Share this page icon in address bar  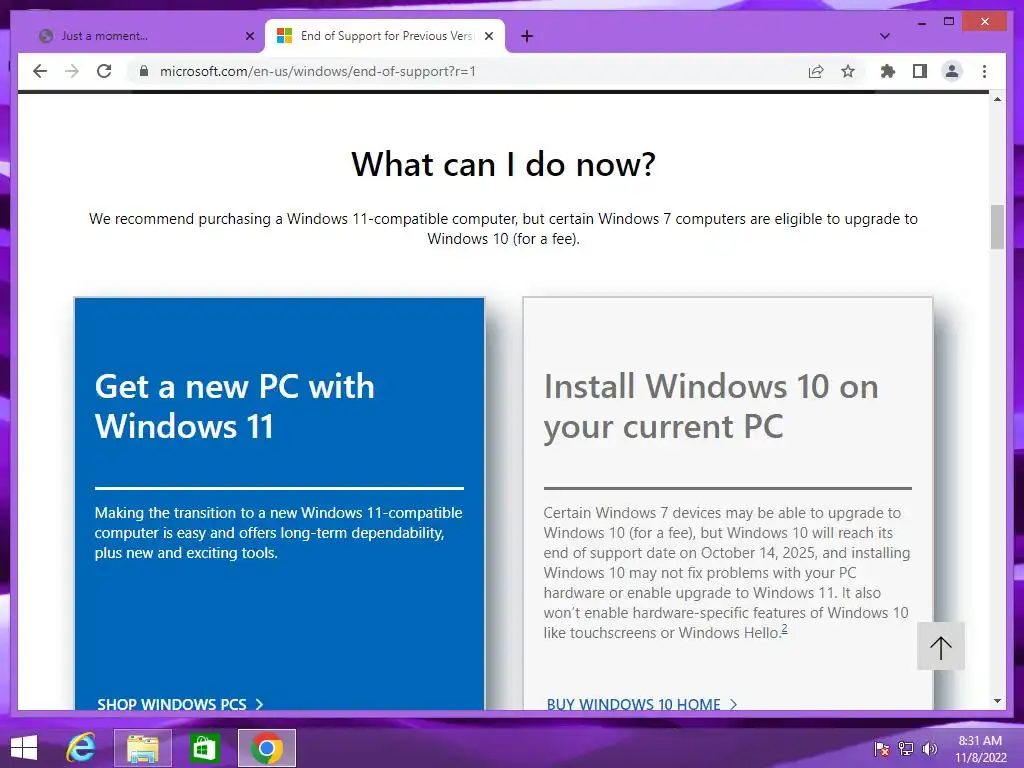coord(816,71)
